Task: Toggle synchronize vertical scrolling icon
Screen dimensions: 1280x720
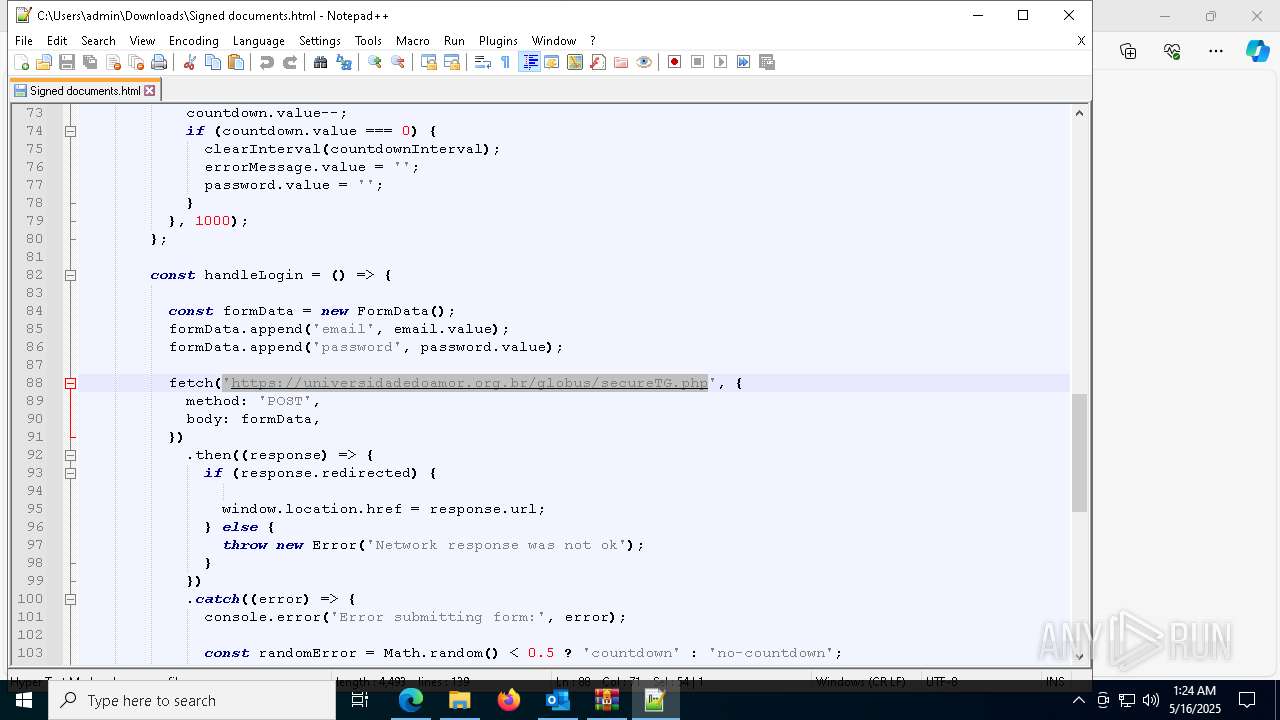Action: point(429,62)
